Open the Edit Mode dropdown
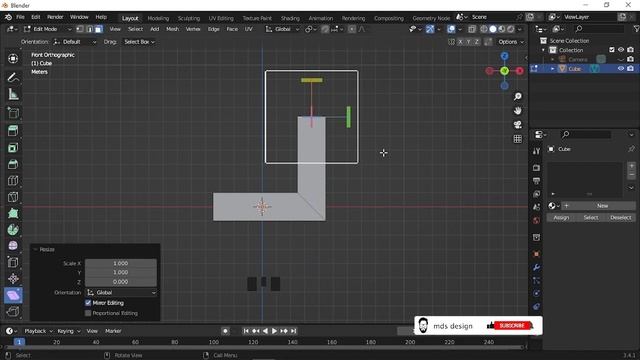Image resolution: width=640 pixels, height=360 pixels. 47,29
